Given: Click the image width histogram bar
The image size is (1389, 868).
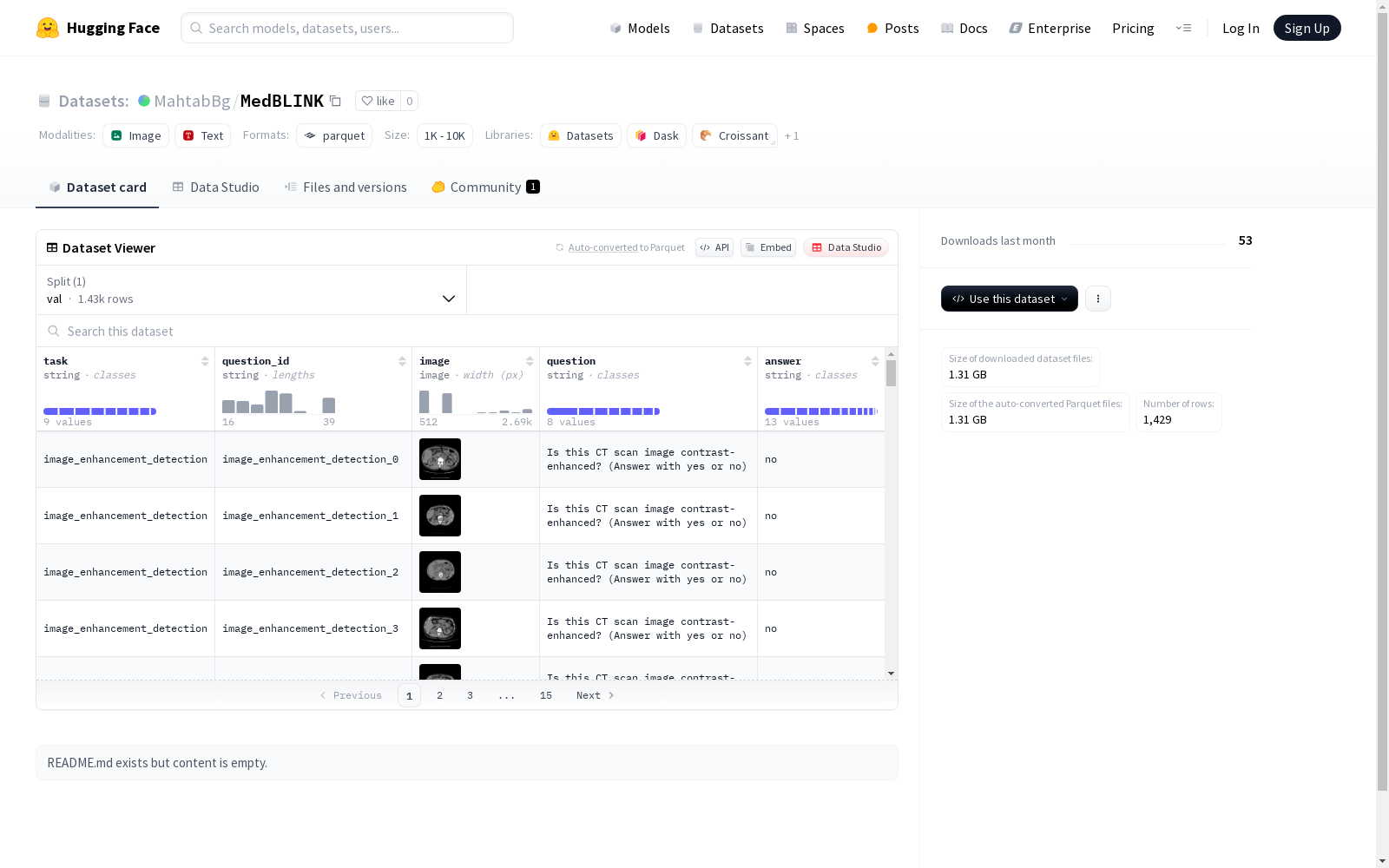Looking at the screenshot, I should click(425, 402).
